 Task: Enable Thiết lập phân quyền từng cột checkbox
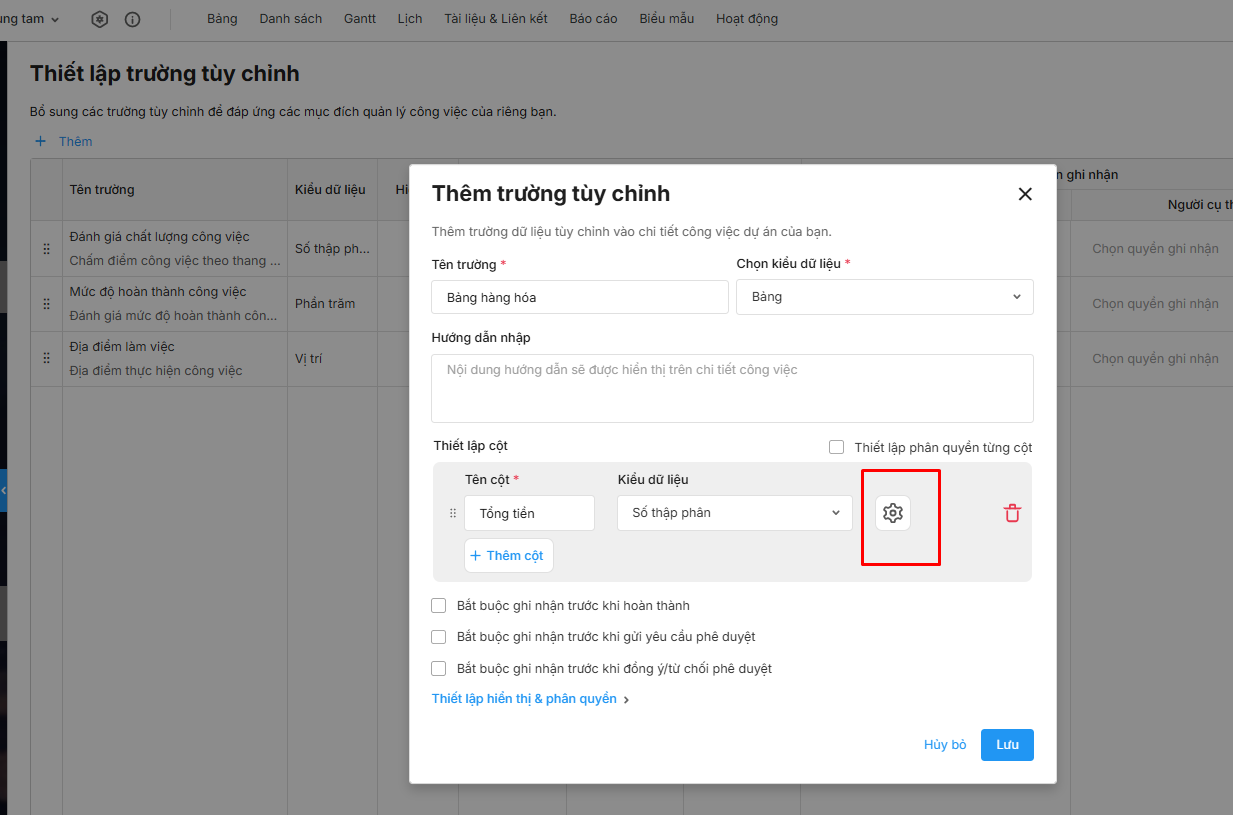836,447
